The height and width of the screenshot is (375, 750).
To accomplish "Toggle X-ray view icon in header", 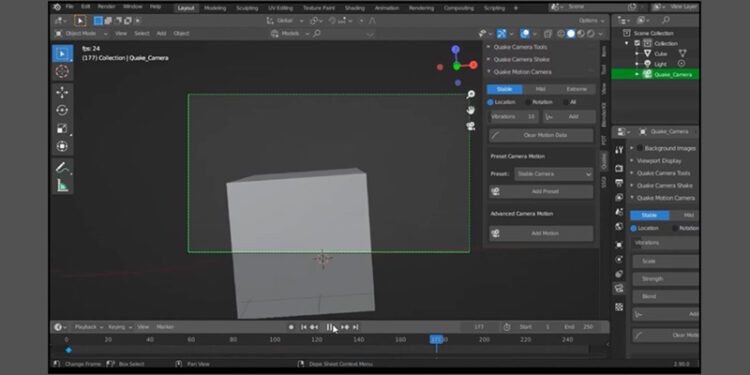I will point(548,33).
